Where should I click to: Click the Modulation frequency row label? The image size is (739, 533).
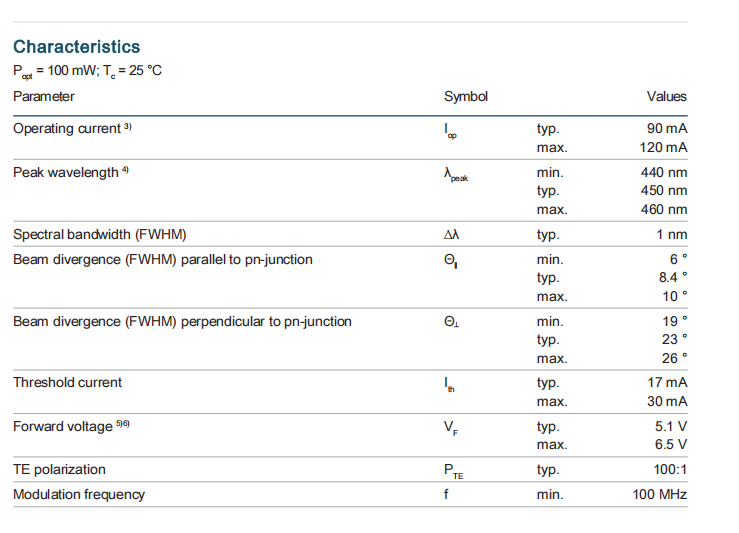78,495
